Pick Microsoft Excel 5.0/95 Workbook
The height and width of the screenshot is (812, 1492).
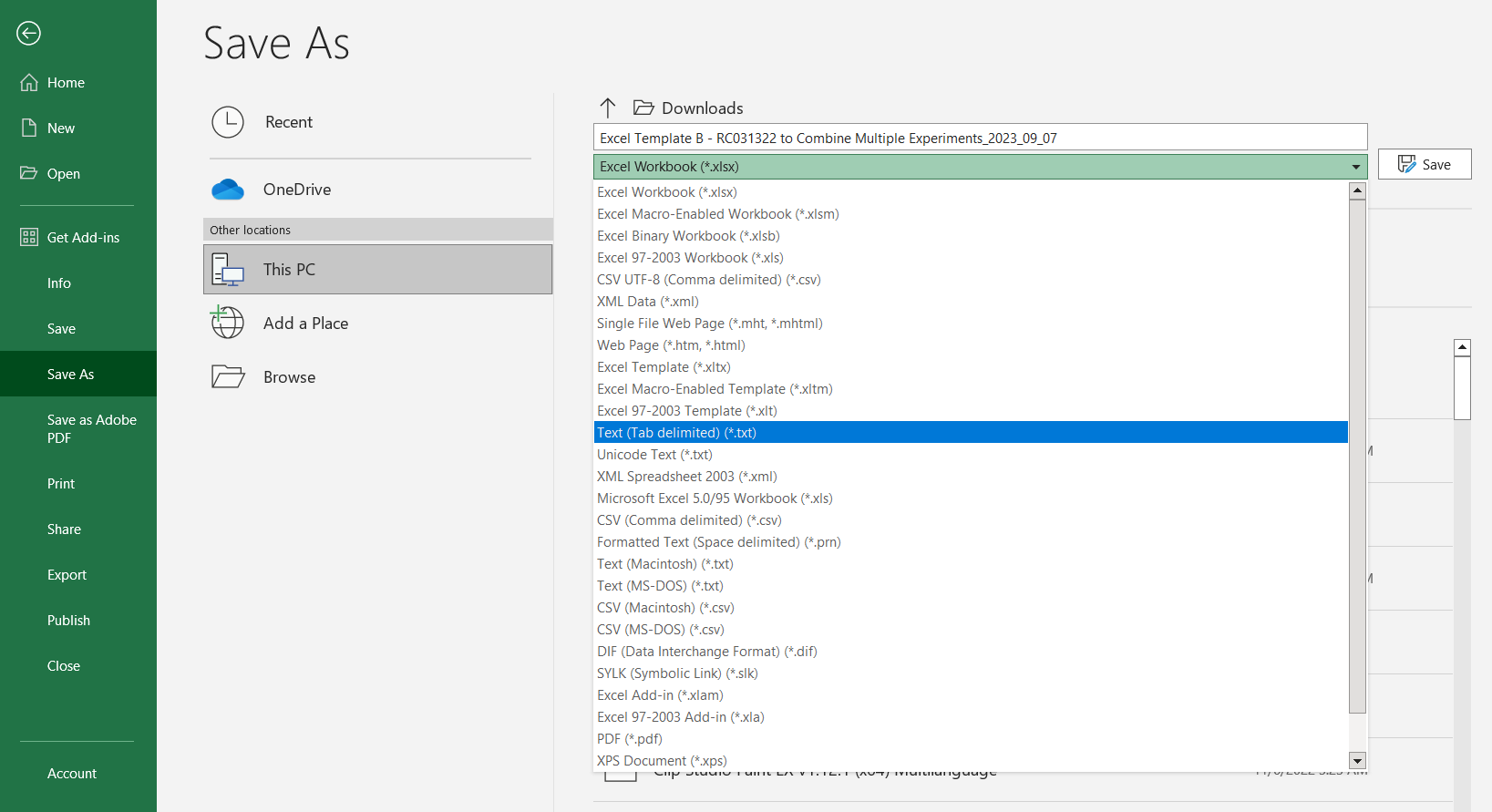pos(971,499)
